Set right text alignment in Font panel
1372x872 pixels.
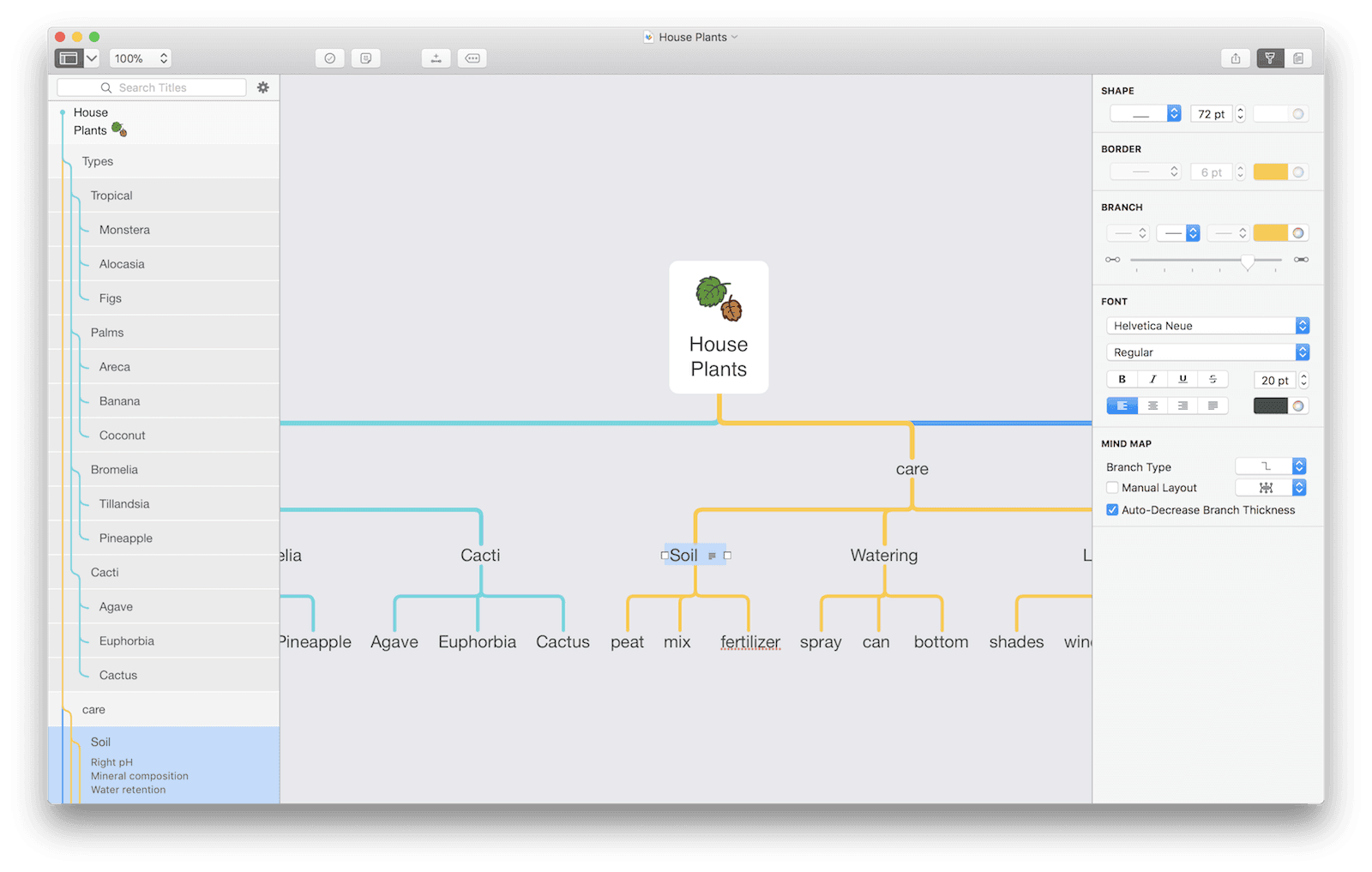click(1182, 405)
